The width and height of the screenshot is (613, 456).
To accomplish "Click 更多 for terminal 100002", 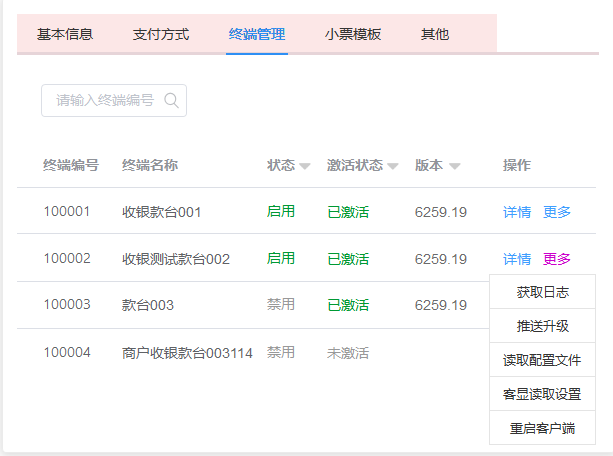I will (x=557, y=259).
